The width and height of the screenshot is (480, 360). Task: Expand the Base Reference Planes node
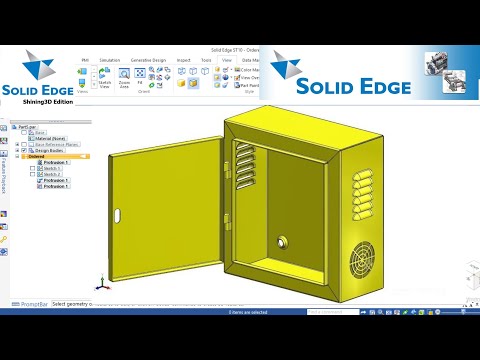17,145
